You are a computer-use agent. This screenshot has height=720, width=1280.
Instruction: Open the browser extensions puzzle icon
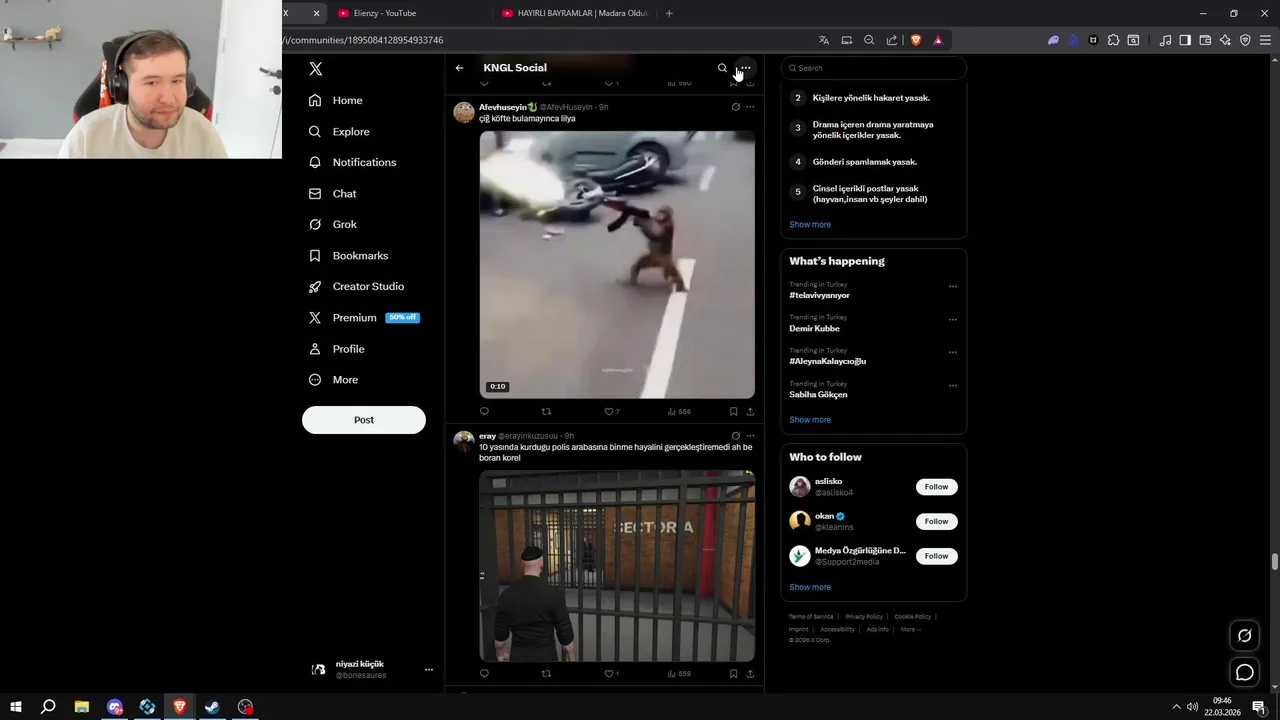pos(1113,40)
